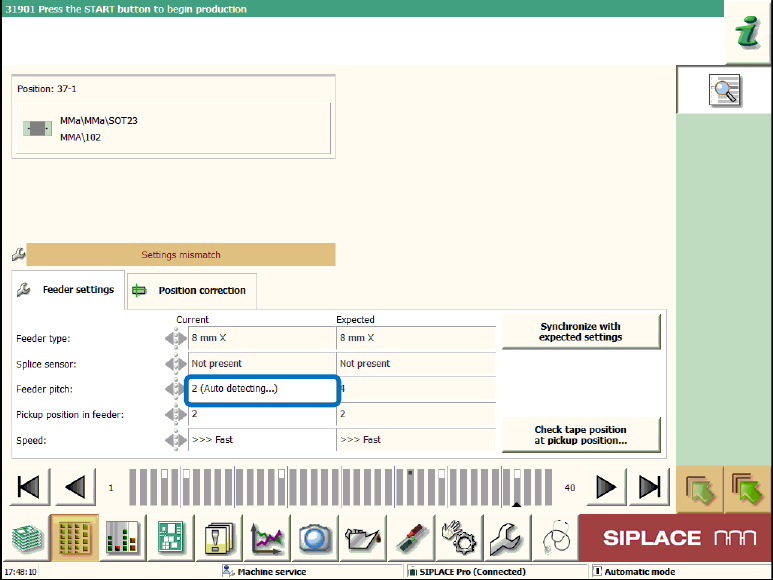The image size is (773, 580).
Task: Click the 'Automatic mode' status text
Action: pyautogui.click(x=639, y=572)
